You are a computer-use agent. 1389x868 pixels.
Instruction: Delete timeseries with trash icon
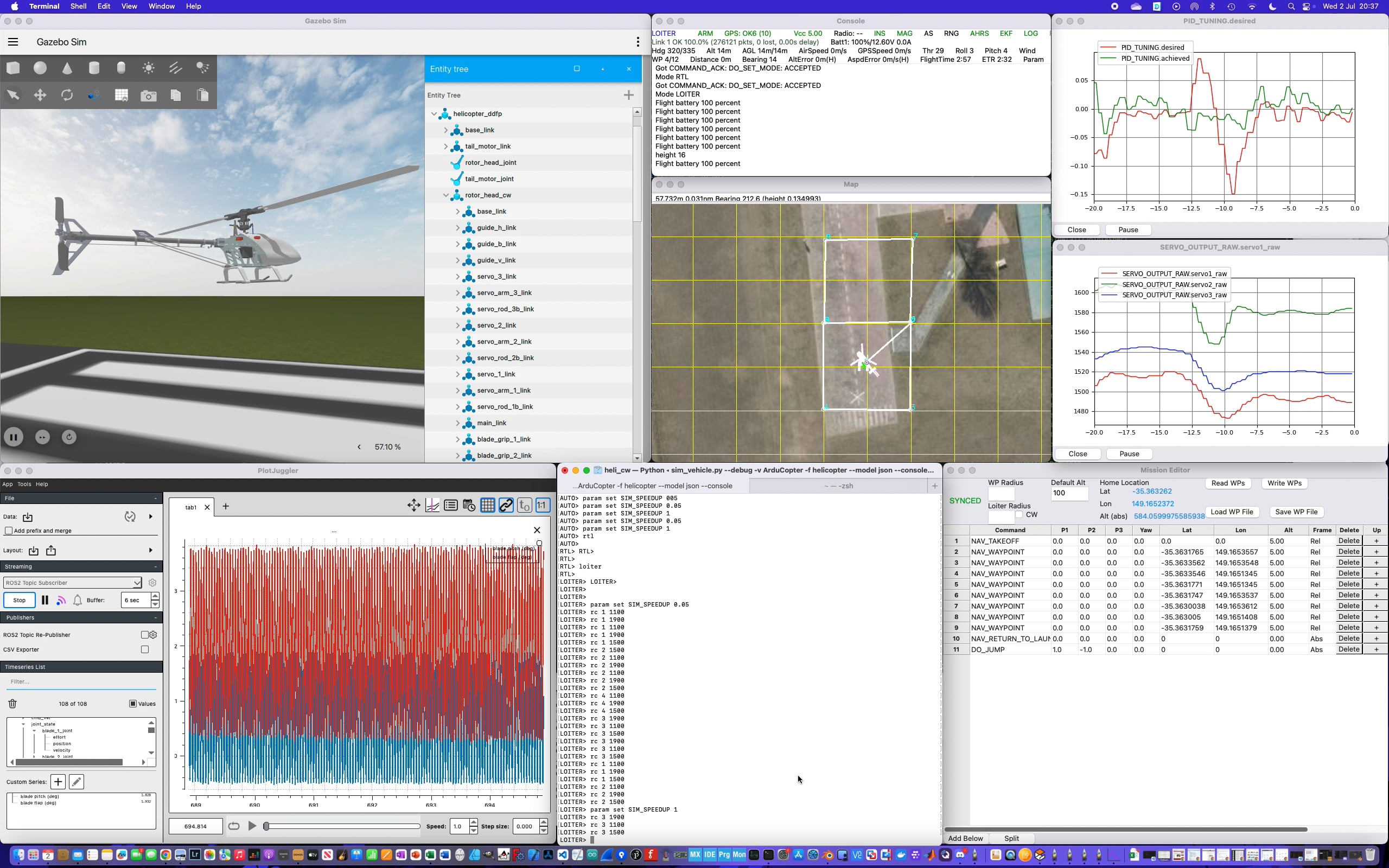point(12,704)
